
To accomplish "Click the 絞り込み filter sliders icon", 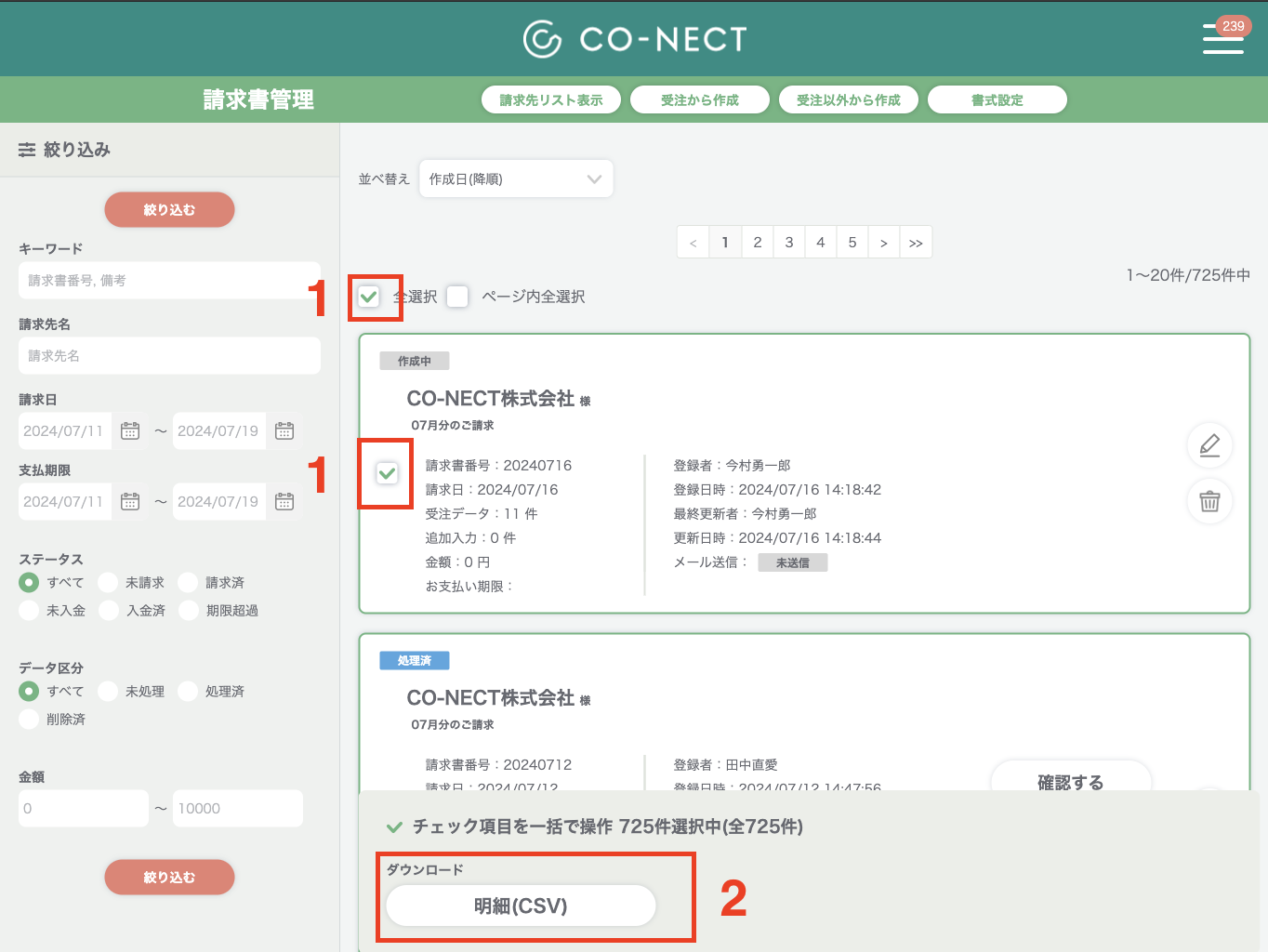I will pyautogui.click(x=27, y=150).
